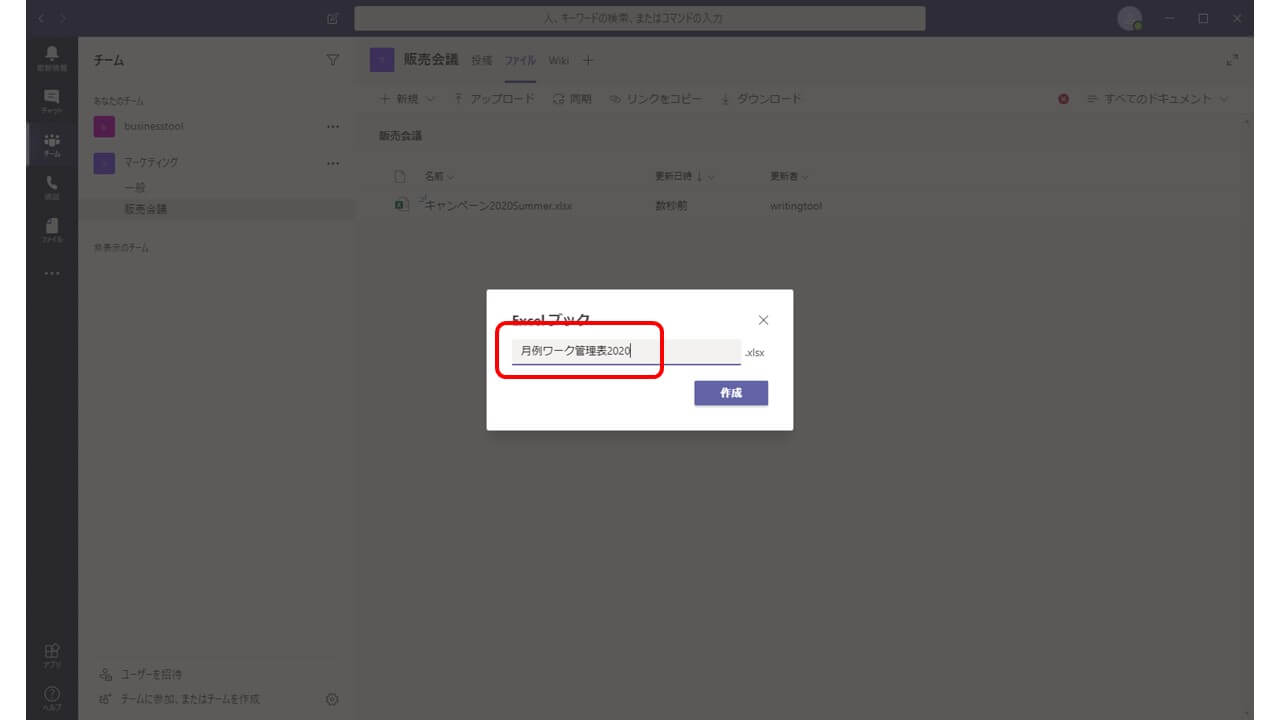Open more options for businesstool team

(333, 127)
